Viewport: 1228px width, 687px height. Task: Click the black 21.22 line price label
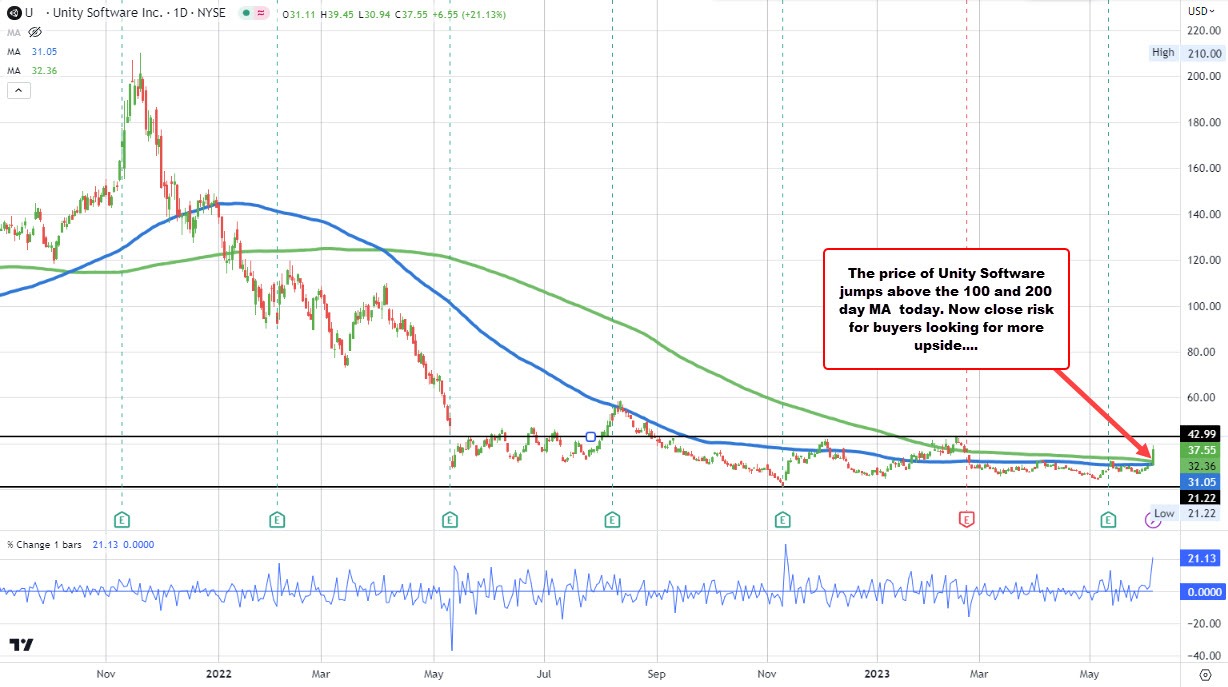(1200, 498)
